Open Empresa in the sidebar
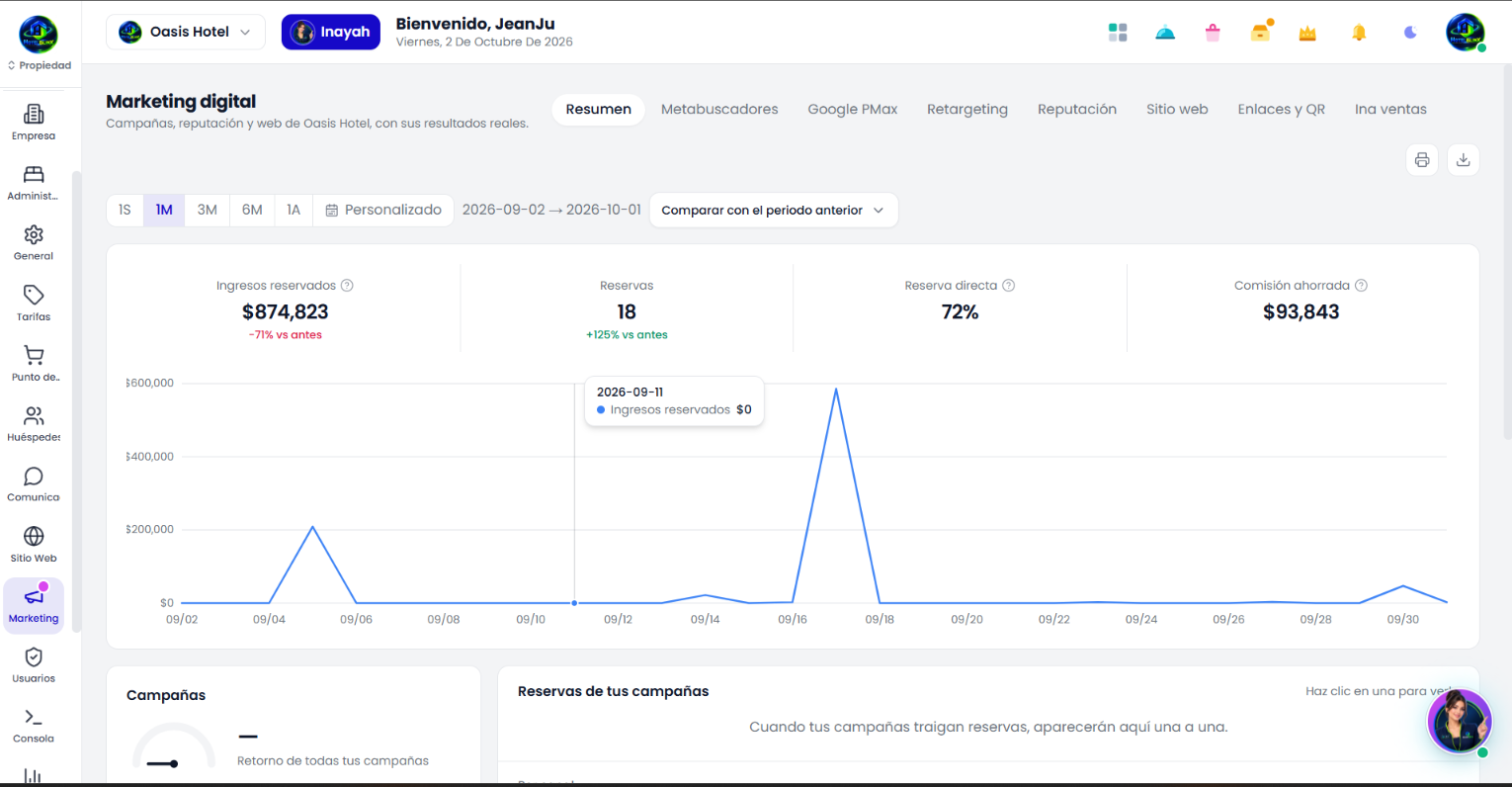The image size is (1512, 787). [x=34, y=123]
